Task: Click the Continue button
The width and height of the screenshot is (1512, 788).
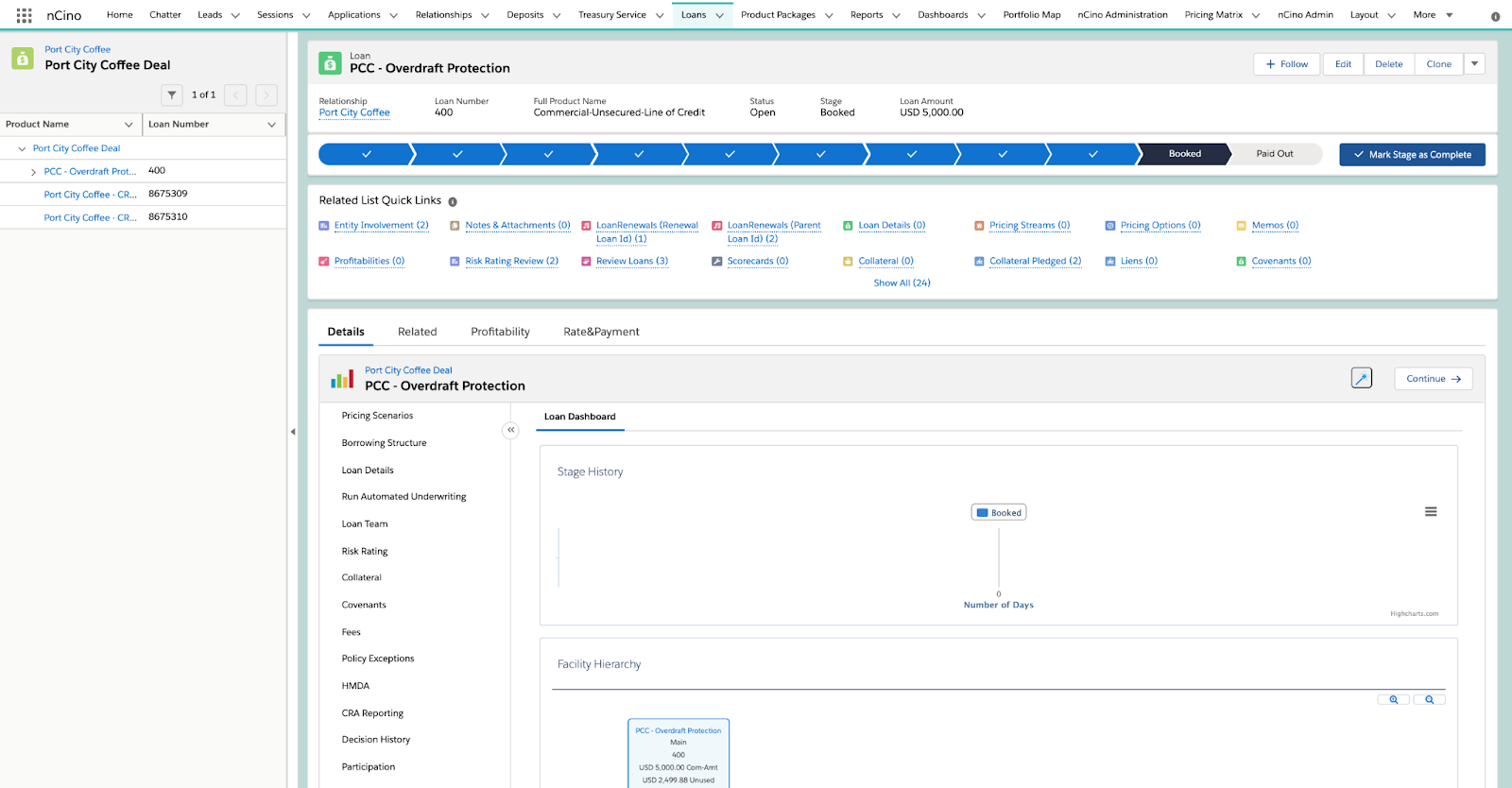Action: pyautogui.click(x=1434, y=379)
